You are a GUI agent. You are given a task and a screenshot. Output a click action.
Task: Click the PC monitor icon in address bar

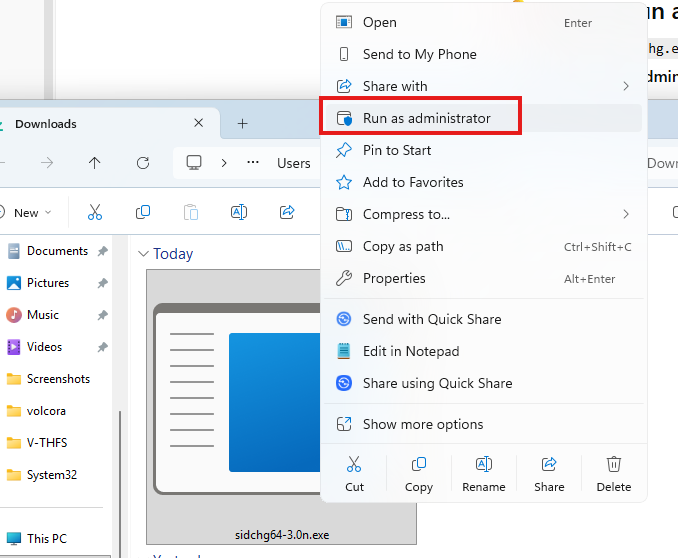click(194, 163)
